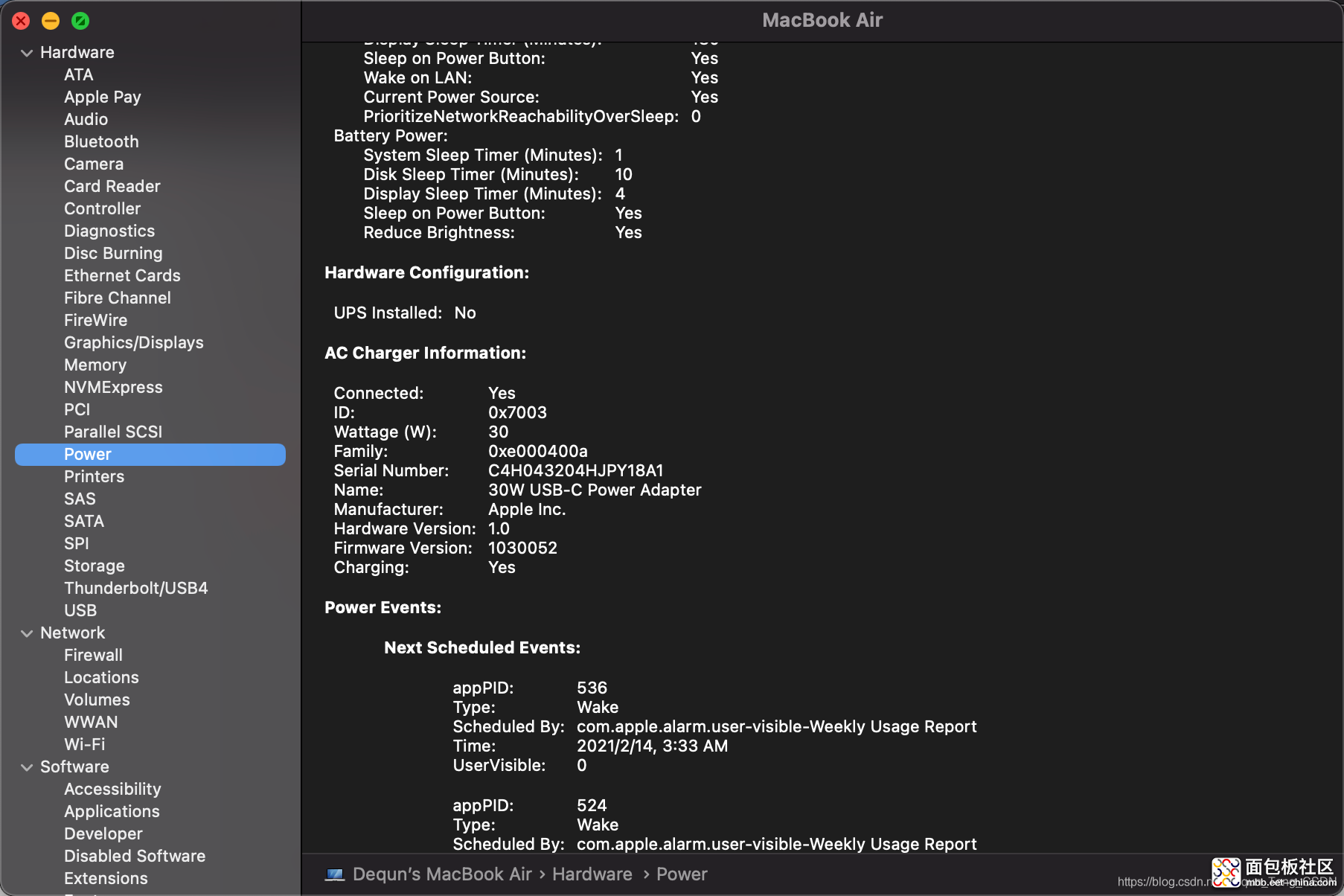Open the WWAN section
The image size is (1344, 896).
91,723
